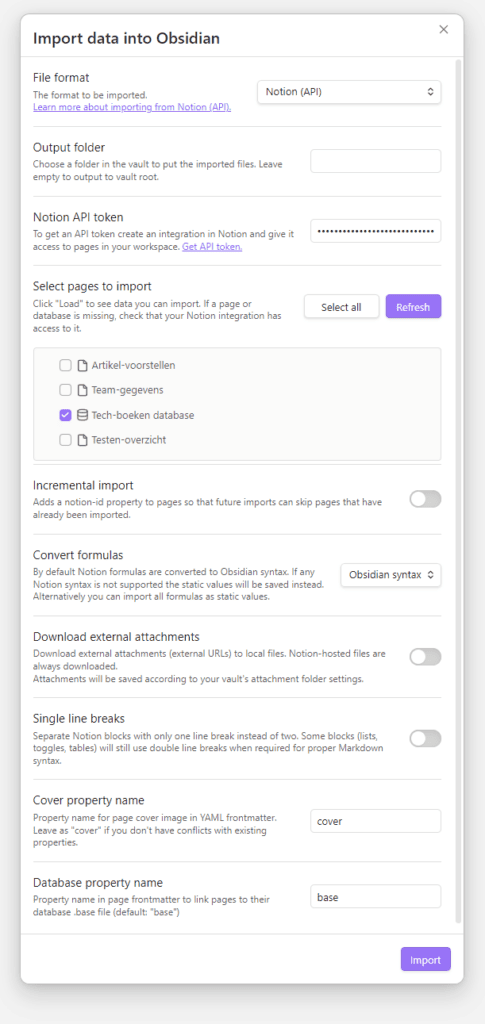Click the dialog's vertical scrollbar
Screen dimensions: 485x1024
pos(458,490)
